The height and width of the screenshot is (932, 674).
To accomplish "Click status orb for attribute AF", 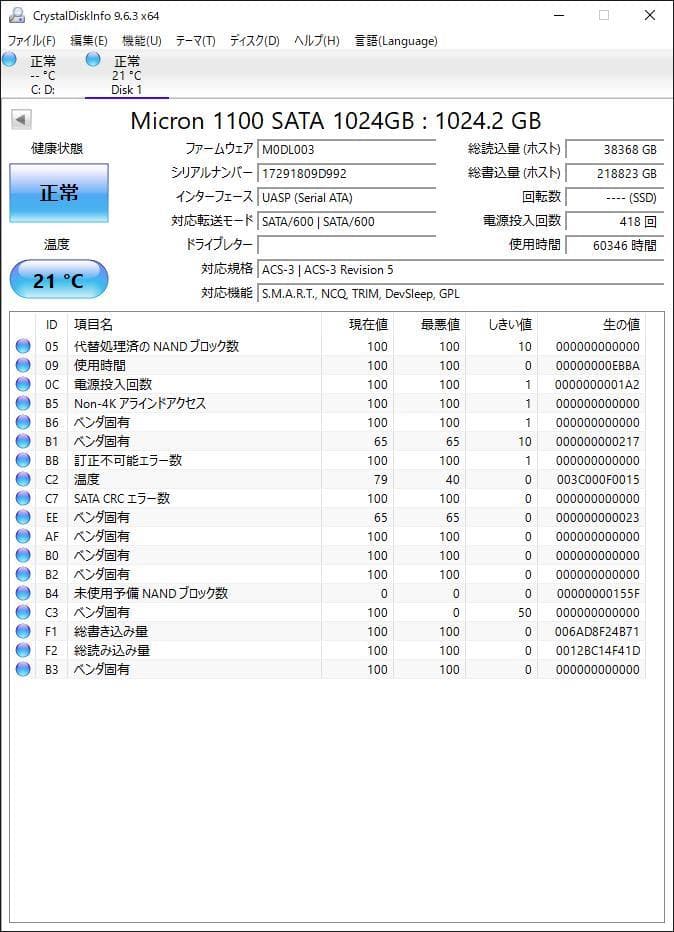I will (x=23, y=536).
